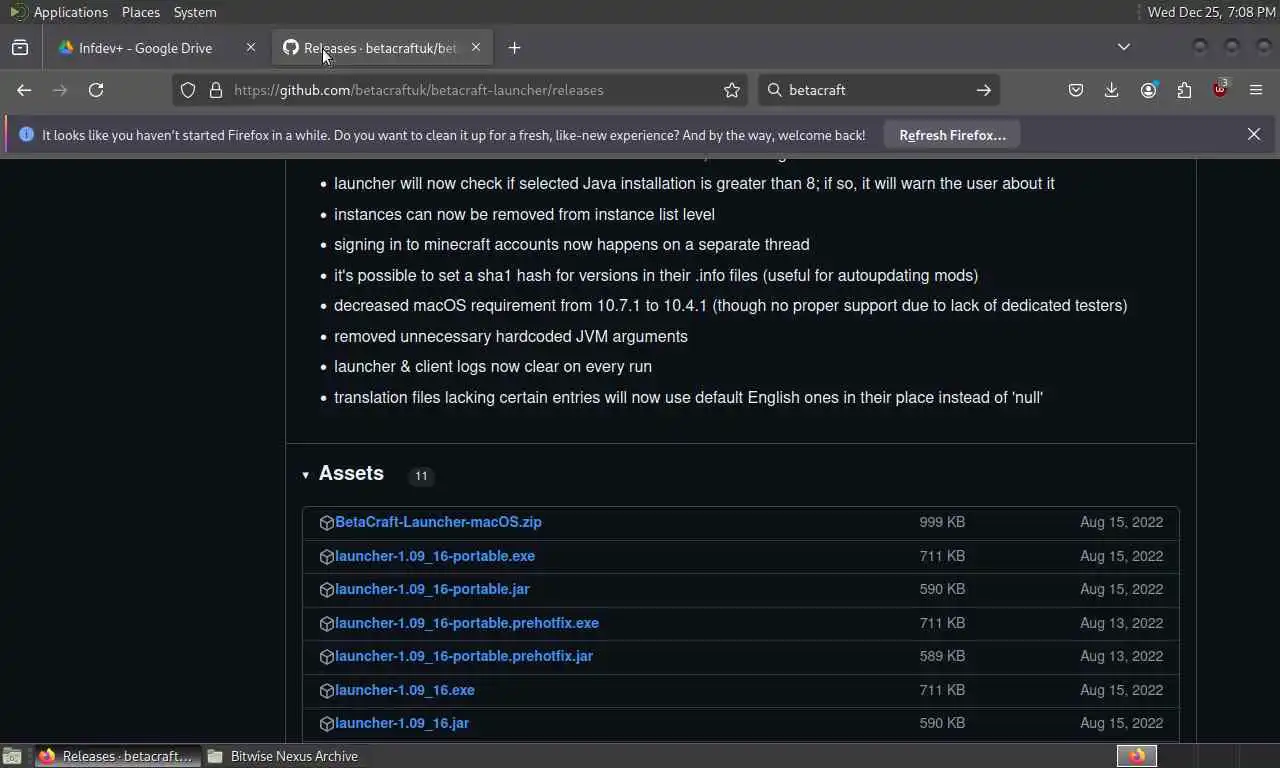Viewport: 1280px width, 768px height.
Task: Click the date and time clock
Action: click(1211, 12)
